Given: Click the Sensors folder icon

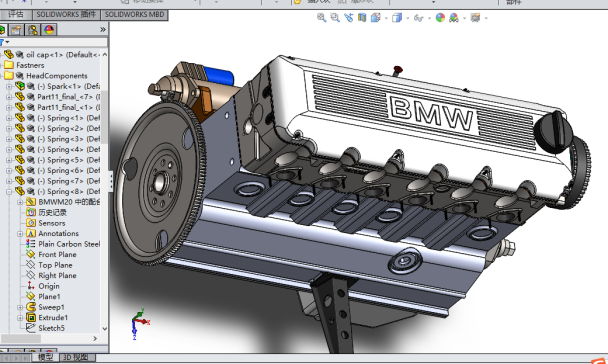Looking at the screenshot, I should tap(31, 223).
